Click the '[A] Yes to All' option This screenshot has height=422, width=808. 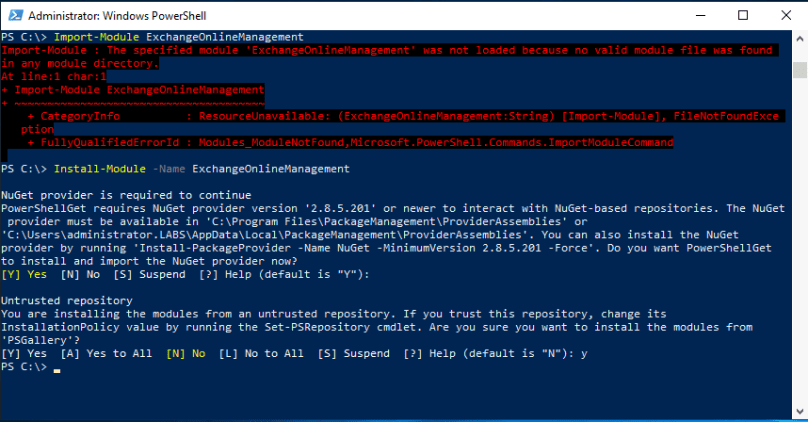105,354
